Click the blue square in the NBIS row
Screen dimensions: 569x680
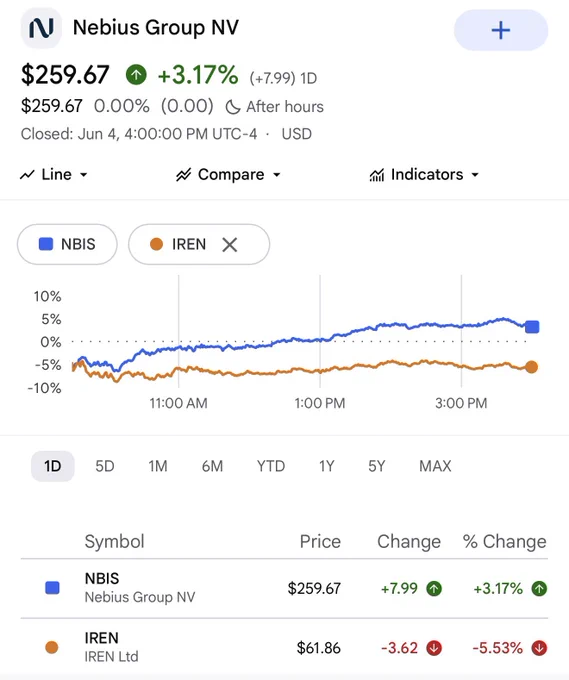pyautogui.click(x=52, y=588)
